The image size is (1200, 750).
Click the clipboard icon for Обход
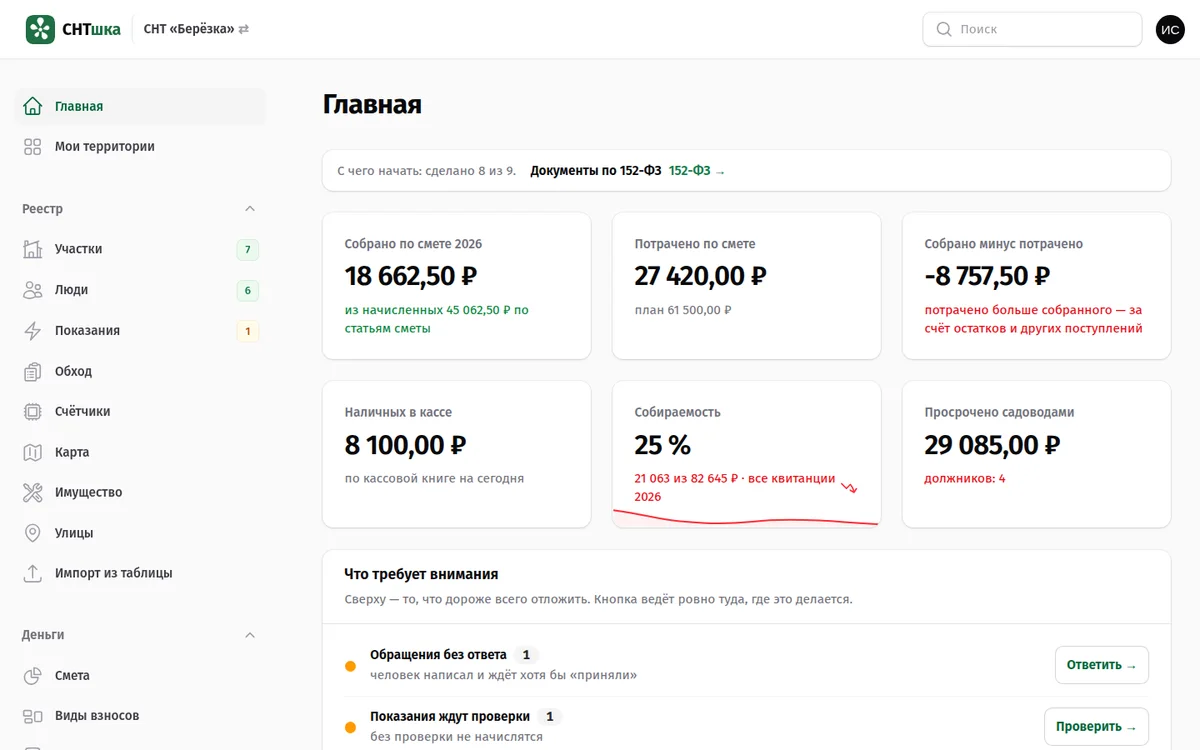33,371
